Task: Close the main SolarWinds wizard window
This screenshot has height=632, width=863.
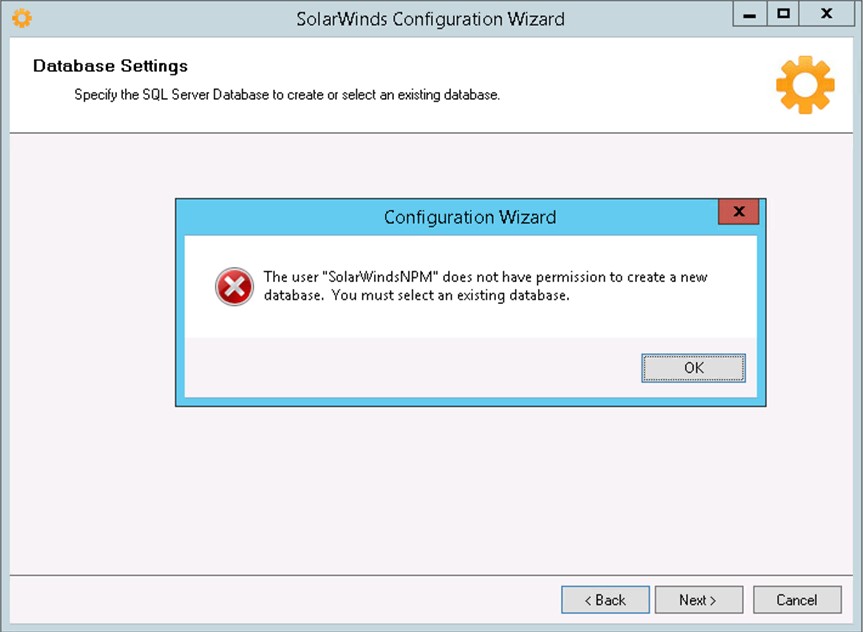Action: click(x=827, y=14)
